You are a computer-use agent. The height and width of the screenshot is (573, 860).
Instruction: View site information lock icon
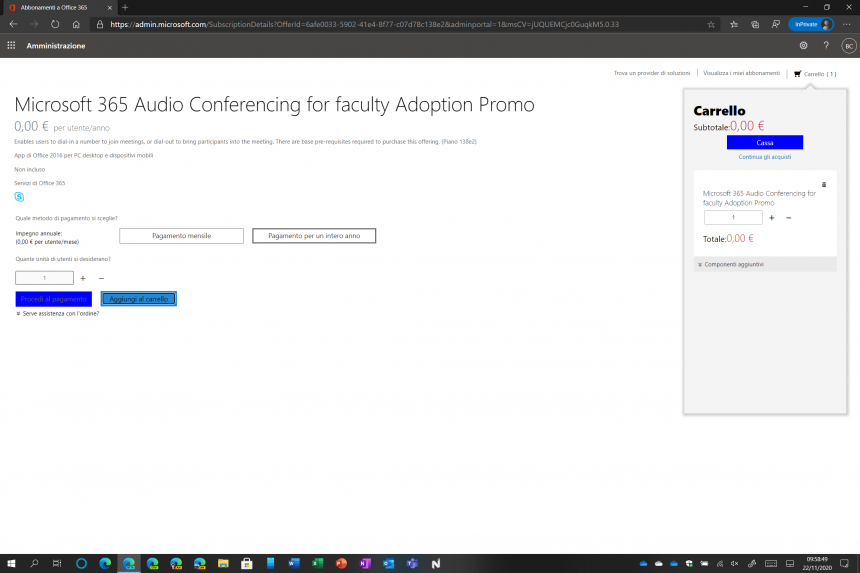click(100, 24)
